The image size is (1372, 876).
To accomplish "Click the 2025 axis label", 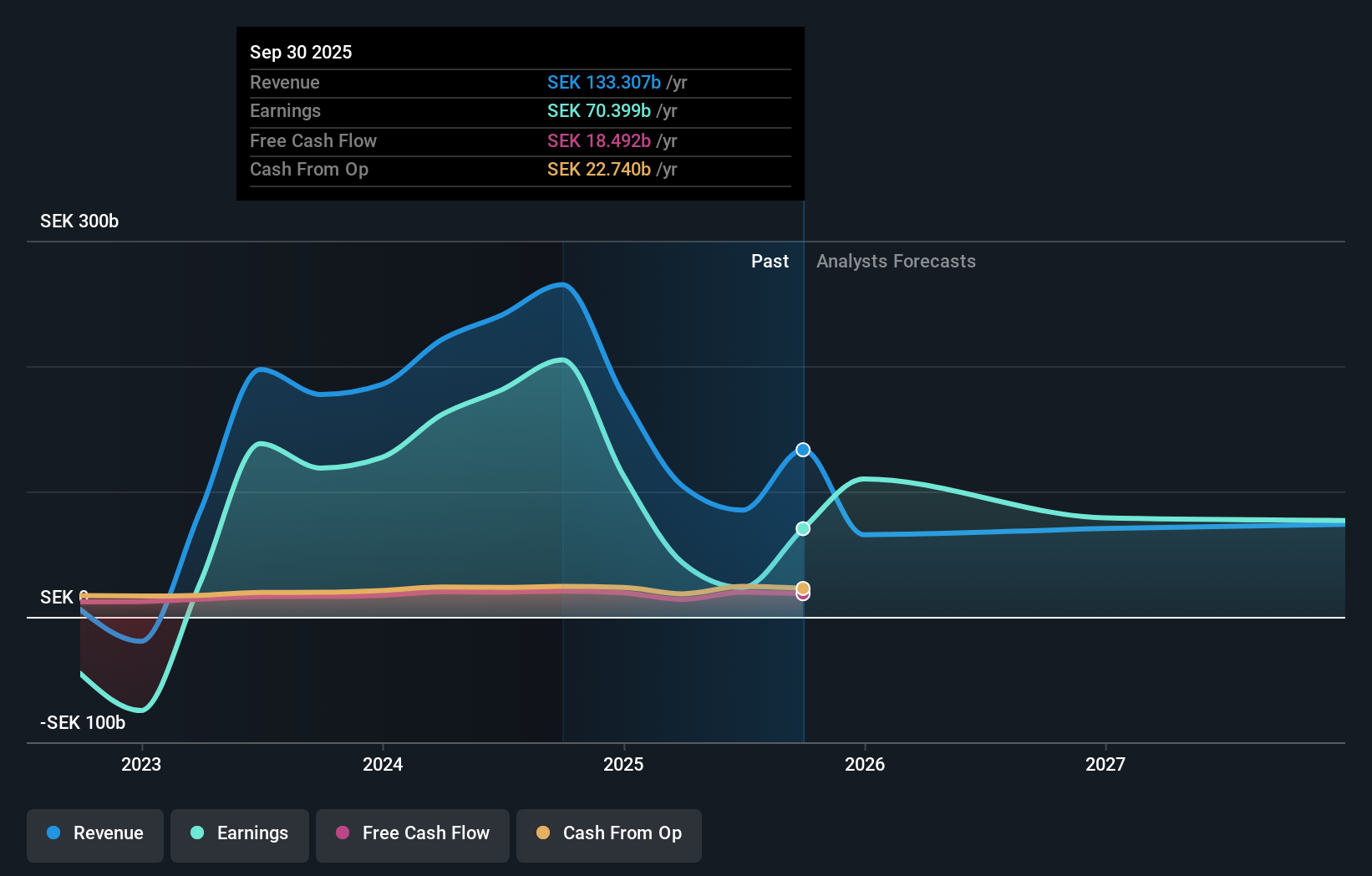I will point(623,763).
